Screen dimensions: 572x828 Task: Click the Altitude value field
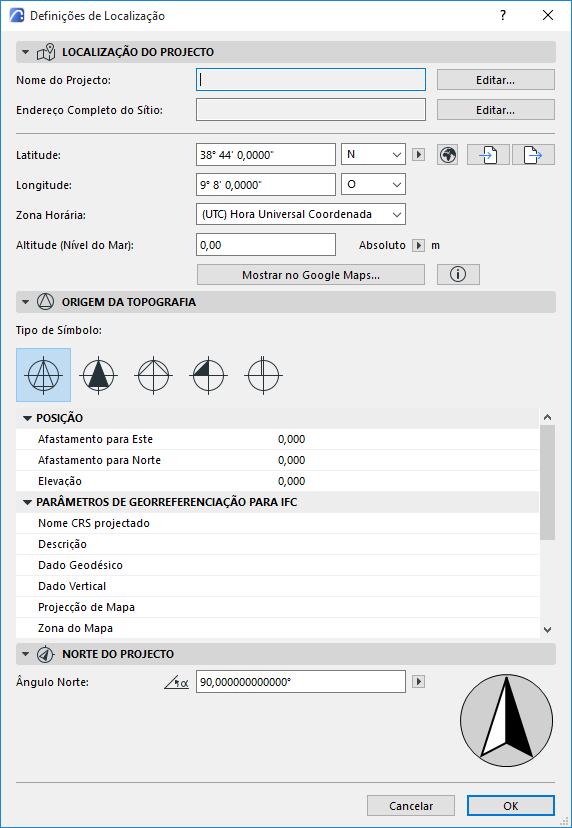pyautogui.click(x=266, y=245)
